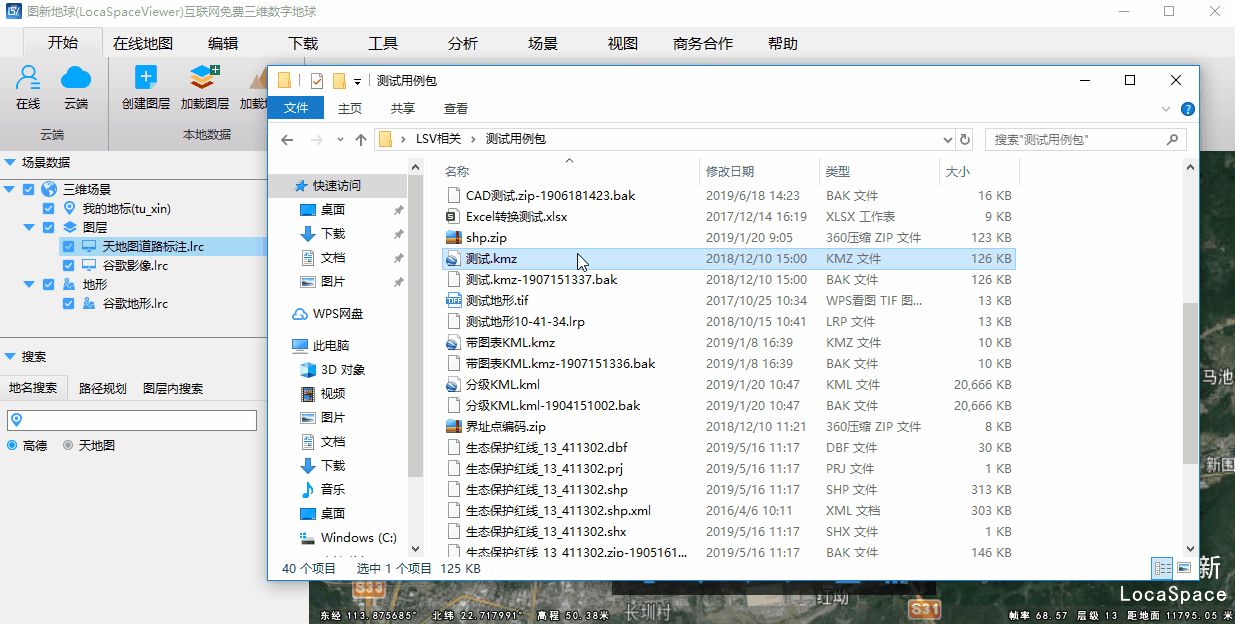Uncheck the 天地图道路标注.lrc layer checkbox

click(x=69, y=246)
